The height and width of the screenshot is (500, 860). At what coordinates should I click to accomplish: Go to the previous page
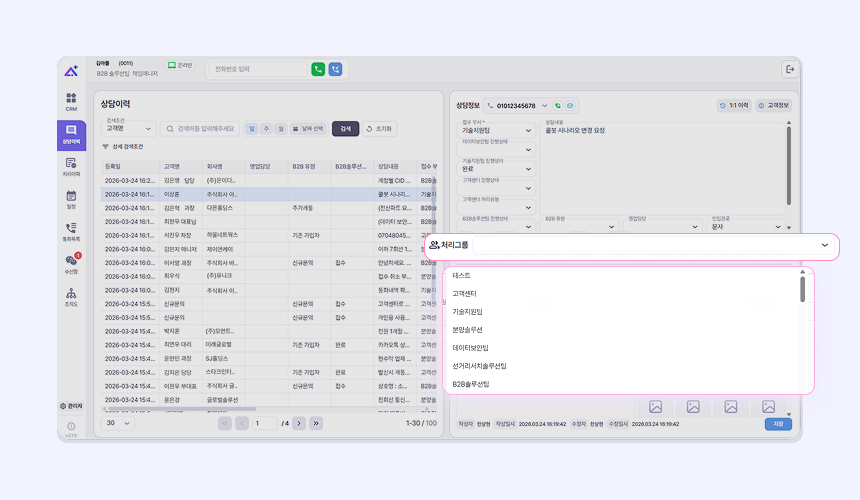[242, 423]
